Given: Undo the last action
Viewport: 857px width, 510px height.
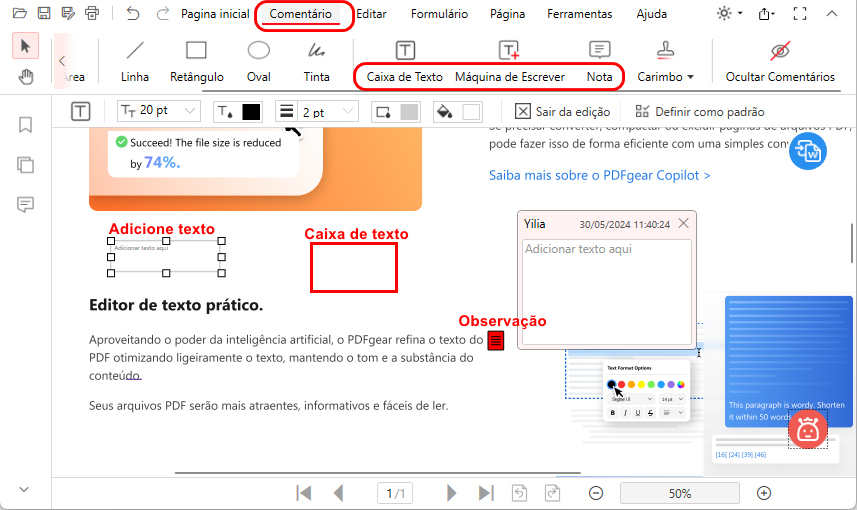Looking at the screenshot, I should (132, 13).
